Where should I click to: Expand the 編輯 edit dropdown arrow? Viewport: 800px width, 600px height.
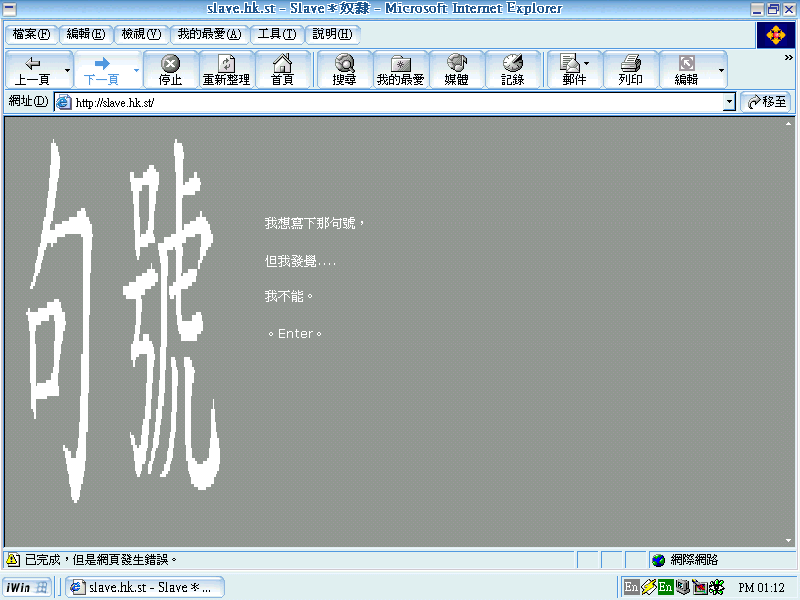[x=720, y=70]
